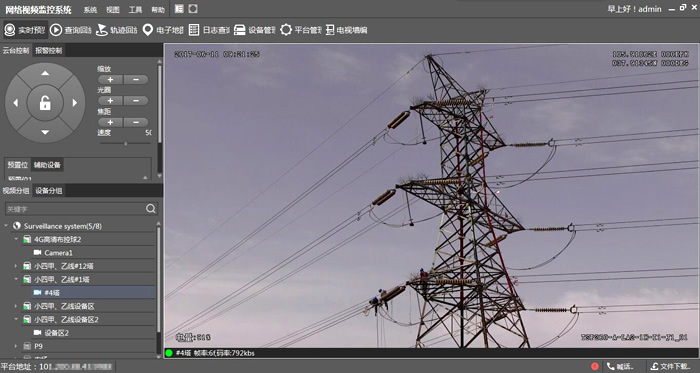This screenshot has width=700, height=373.
Task: Collapse the 小四甲、乙线#1塔 node
Action: pyautogui.click(x=16, y=280)
